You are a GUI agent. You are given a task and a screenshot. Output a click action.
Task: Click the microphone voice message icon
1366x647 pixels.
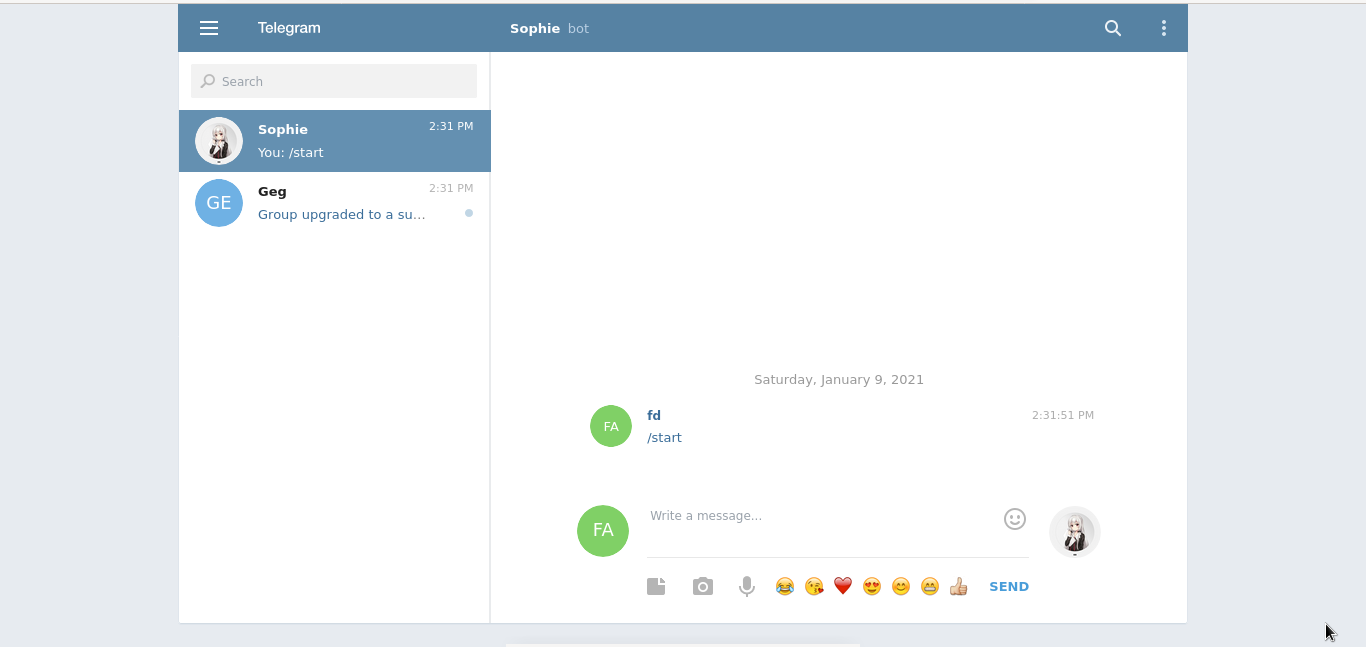coord(747,587)
